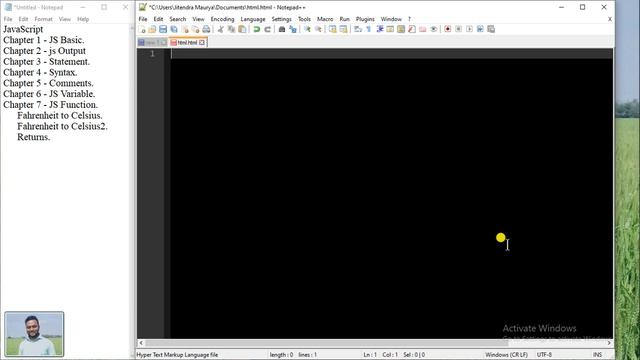
Task: Show the Document Map panel icon
Action: pos(401,29)
